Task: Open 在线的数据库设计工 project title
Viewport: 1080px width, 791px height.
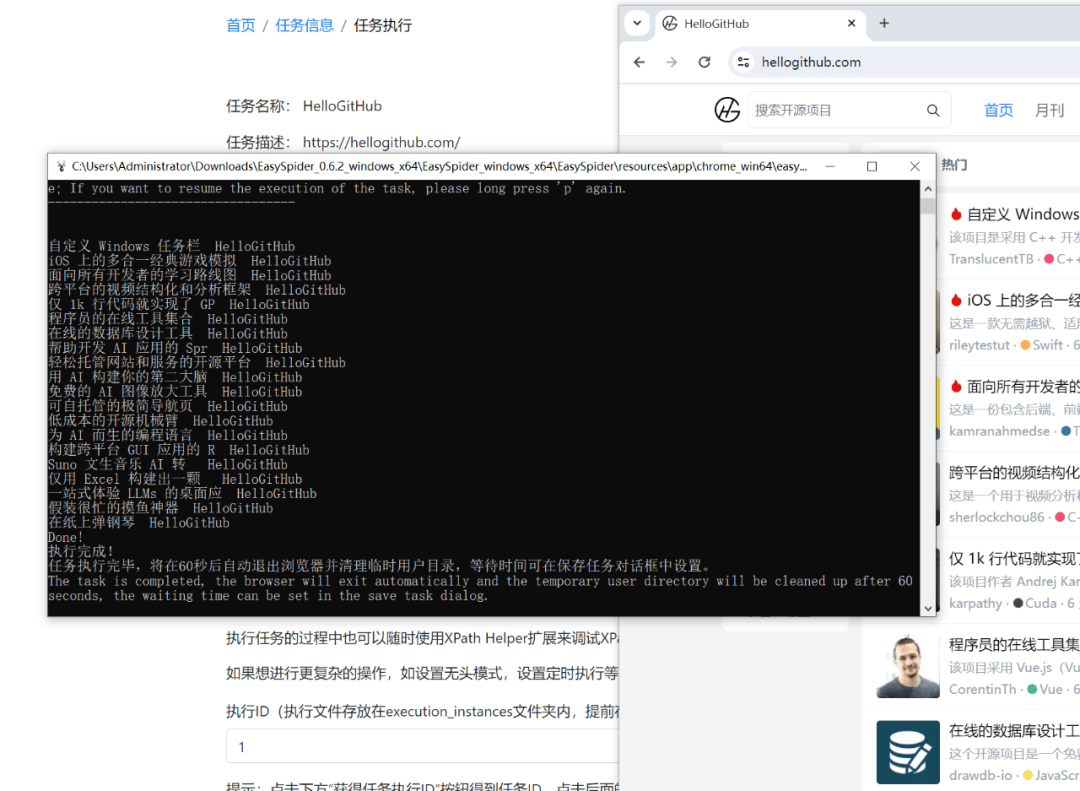Action: [1014, 730]
